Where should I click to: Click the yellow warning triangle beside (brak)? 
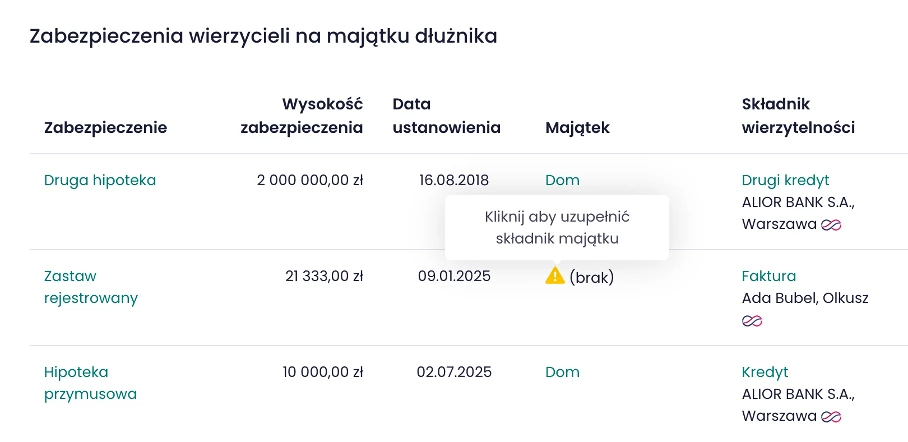[x=554, y=276]
